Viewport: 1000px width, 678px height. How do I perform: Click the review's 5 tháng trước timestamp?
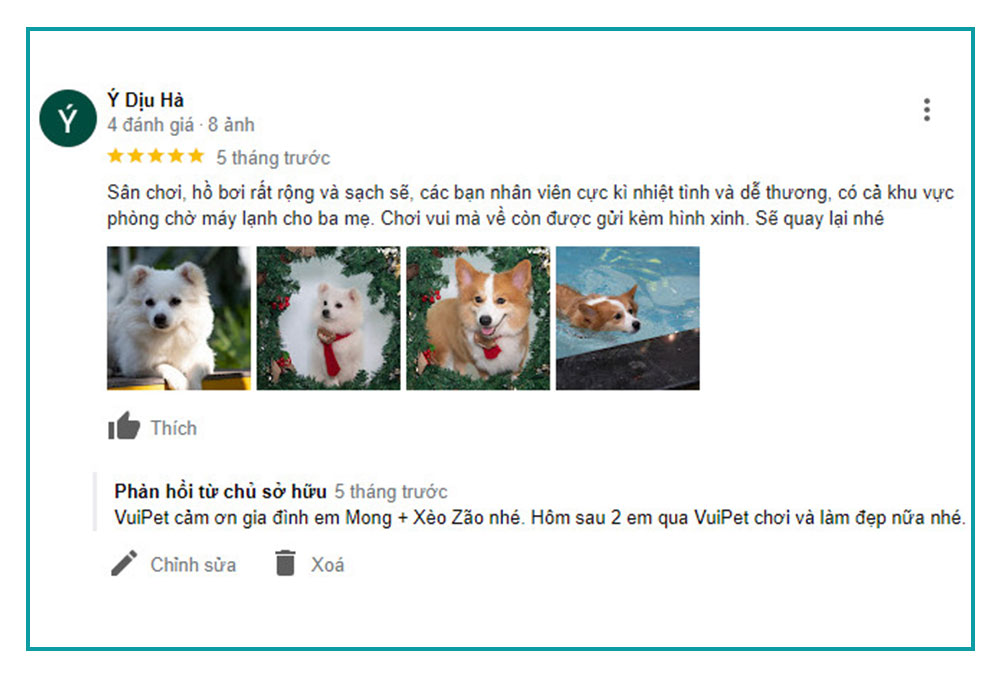273,158
